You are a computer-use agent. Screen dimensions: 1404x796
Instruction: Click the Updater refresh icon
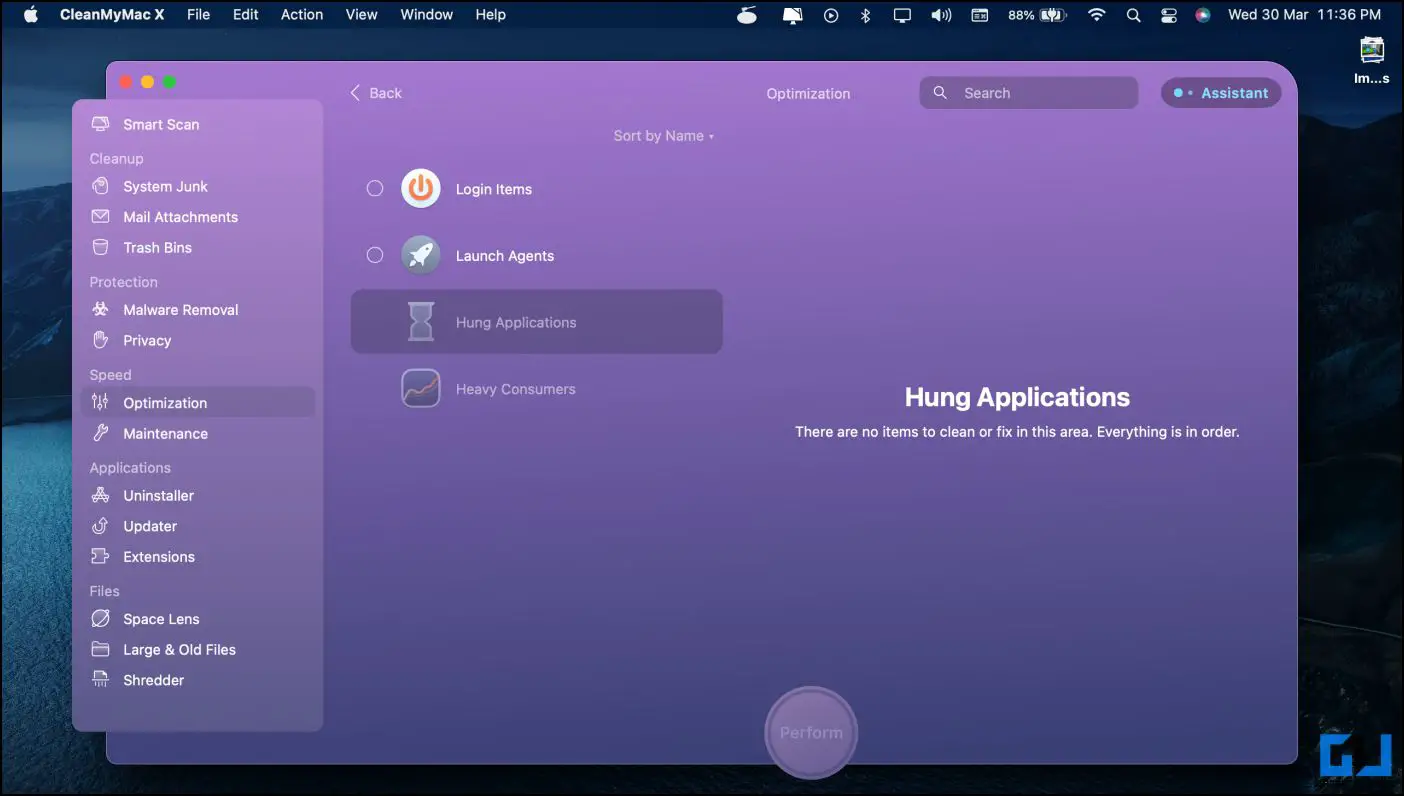click(100, 526)
